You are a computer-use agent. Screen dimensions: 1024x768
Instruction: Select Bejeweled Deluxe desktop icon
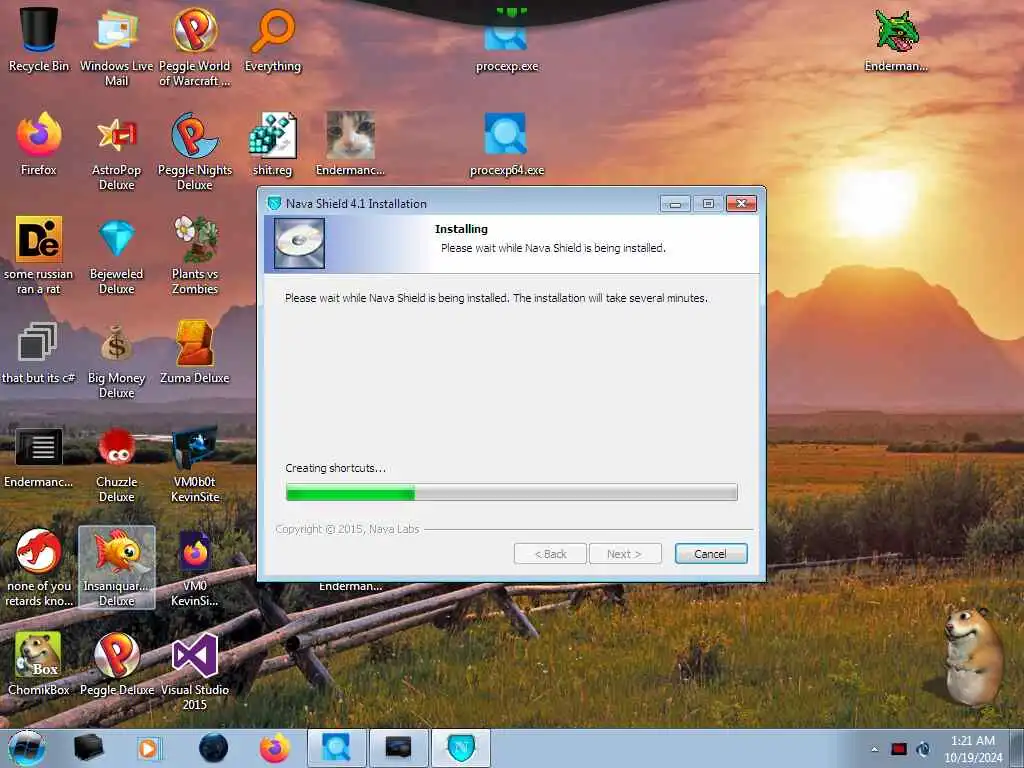pos(116,255)
